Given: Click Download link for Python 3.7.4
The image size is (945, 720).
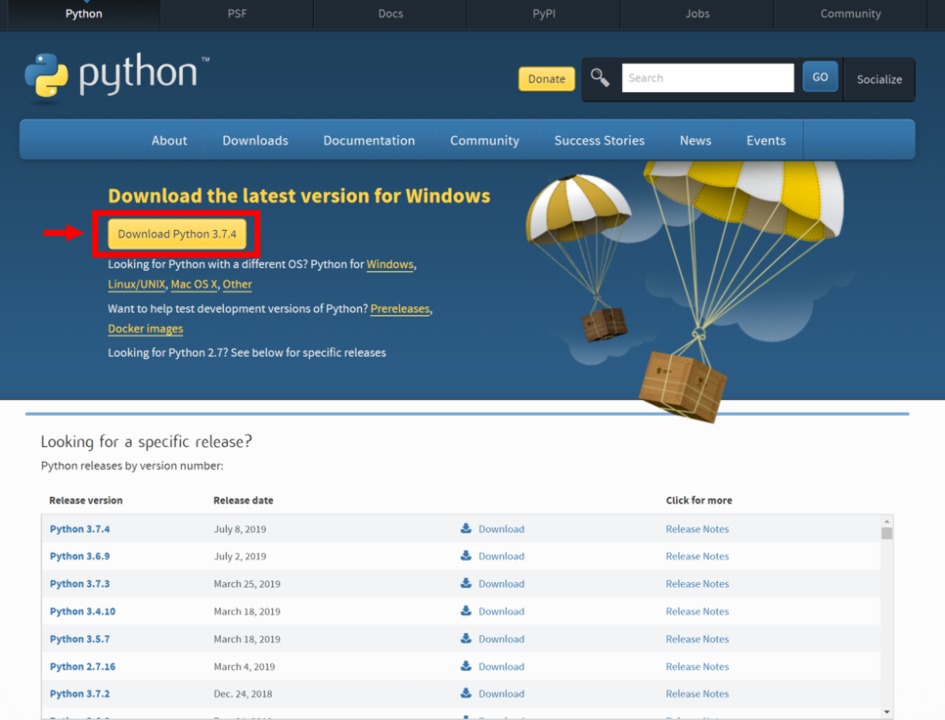Looking at the screenshot, I should coord(501,529).
